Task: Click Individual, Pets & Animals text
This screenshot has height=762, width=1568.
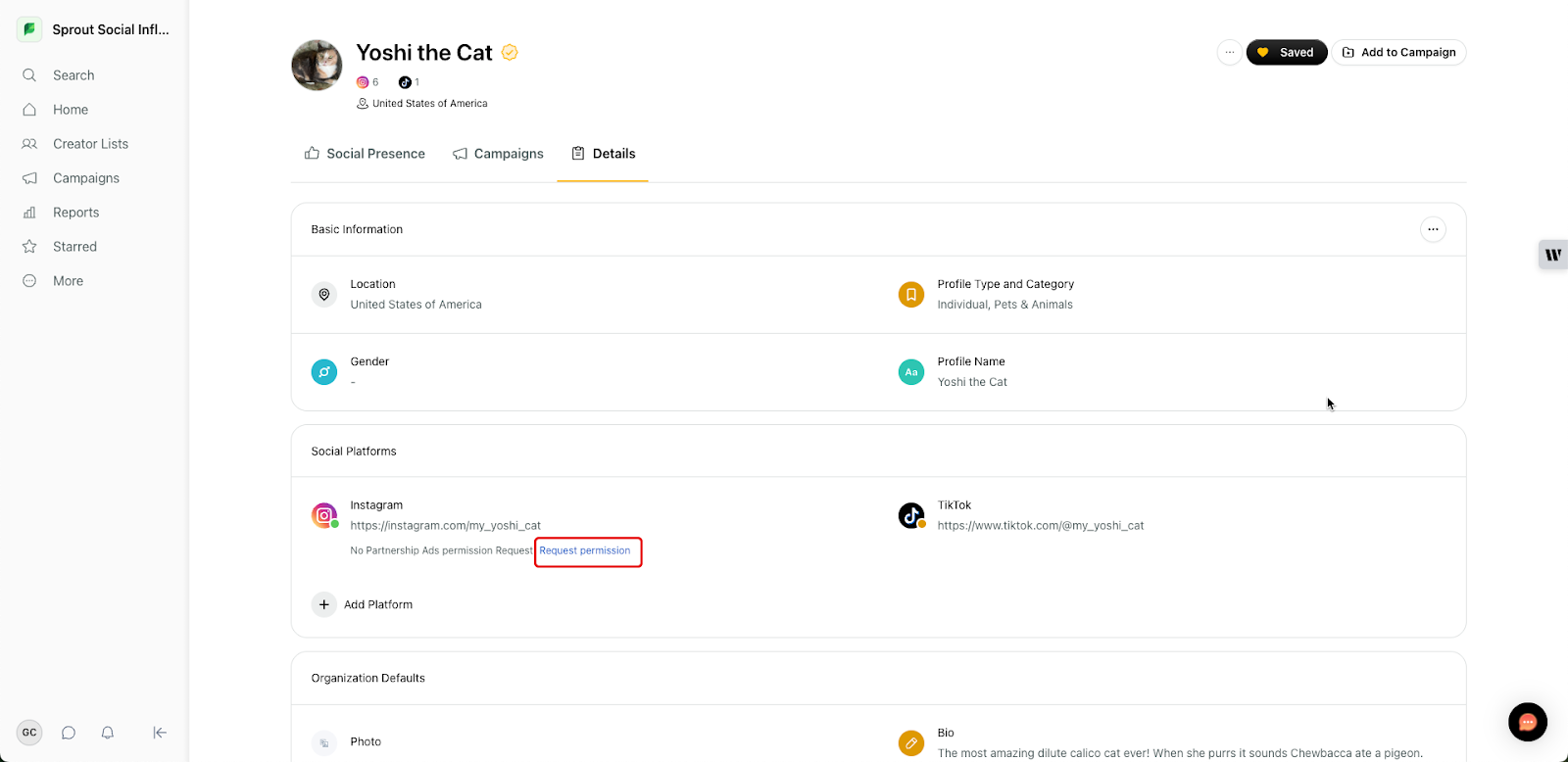Action: coord(1005,305)
